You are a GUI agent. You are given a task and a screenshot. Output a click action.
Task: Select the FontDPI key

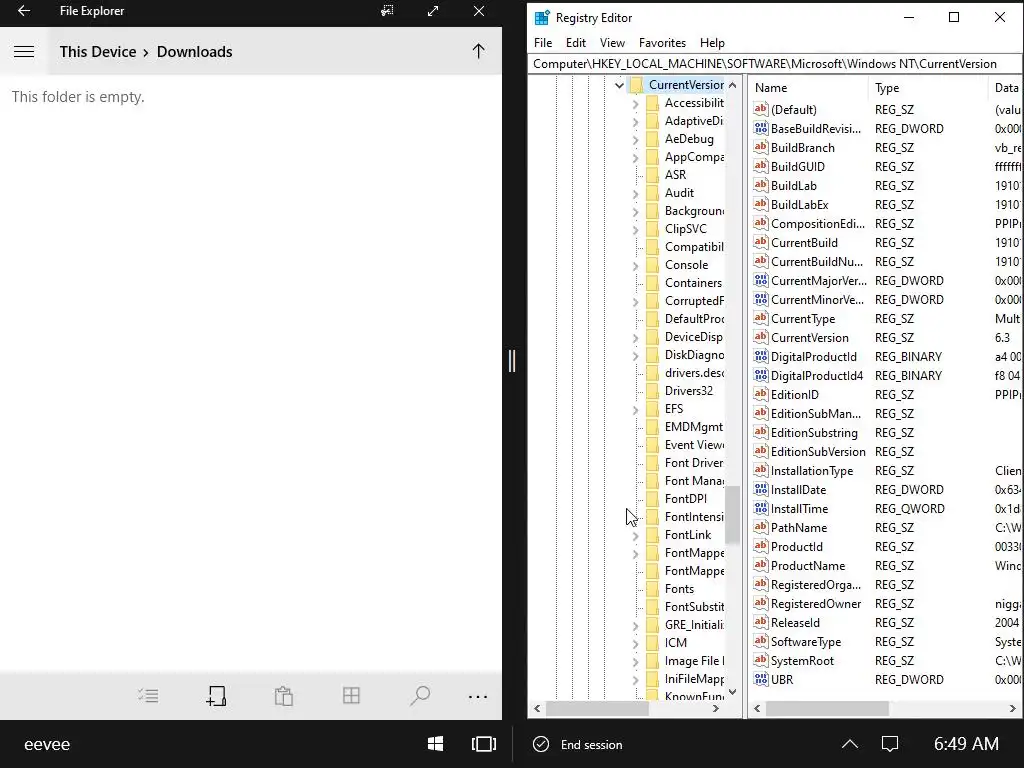click(686, 498)
